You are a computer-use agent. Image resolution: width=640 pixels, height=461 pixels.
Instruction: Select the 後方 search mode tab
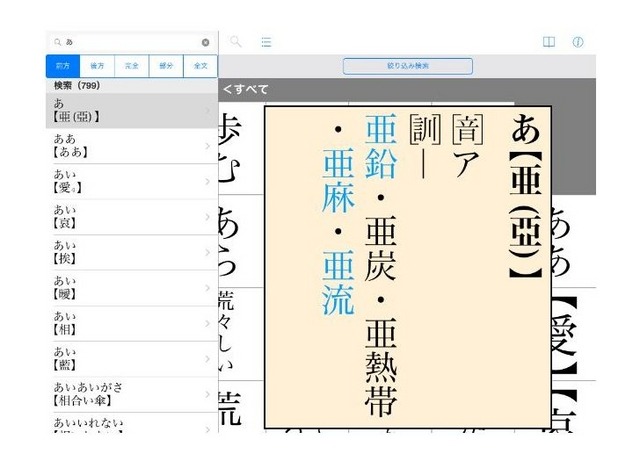97,66
